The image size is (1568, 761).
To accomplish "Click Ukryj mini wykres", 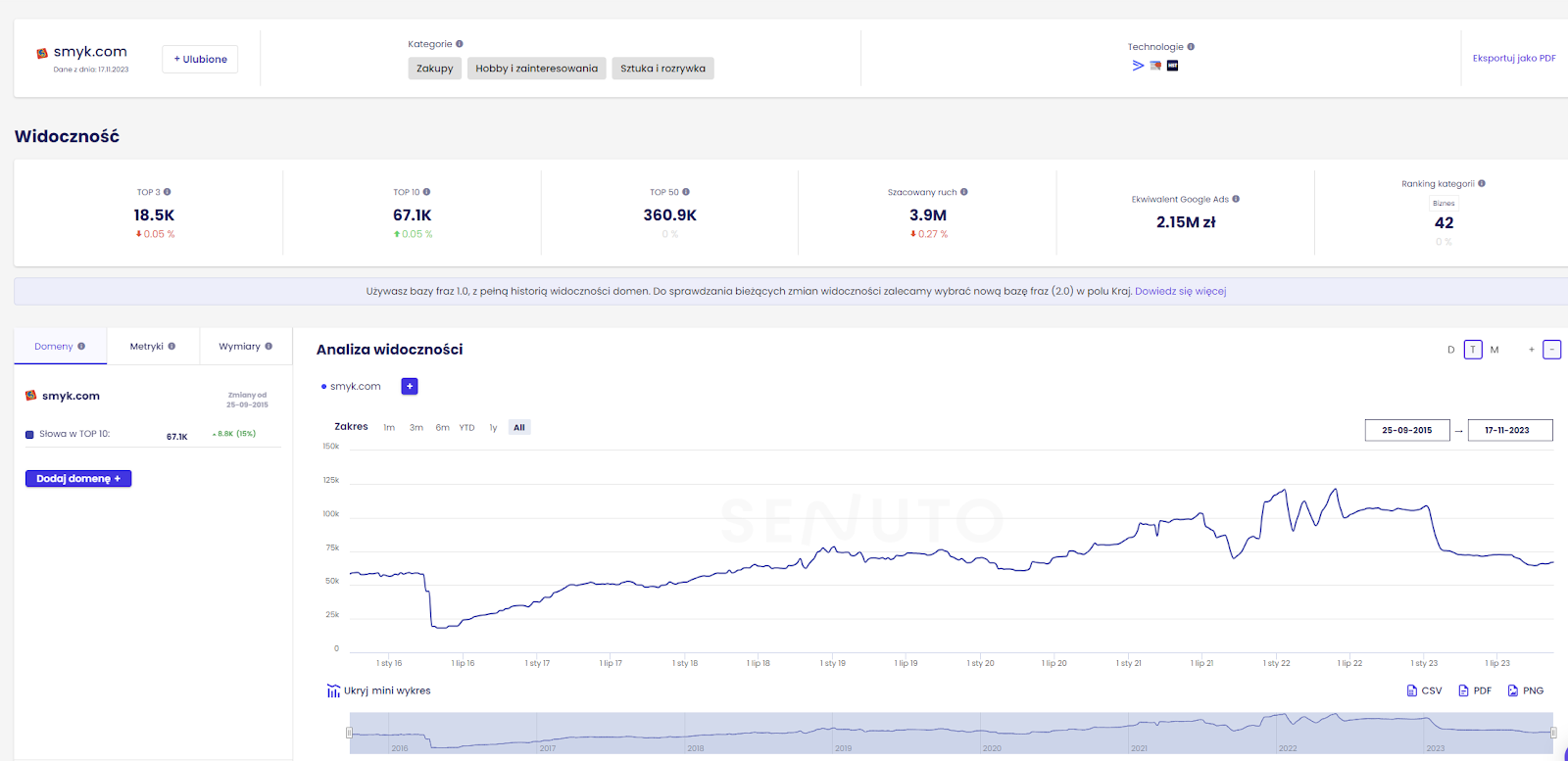I will 387,690.
